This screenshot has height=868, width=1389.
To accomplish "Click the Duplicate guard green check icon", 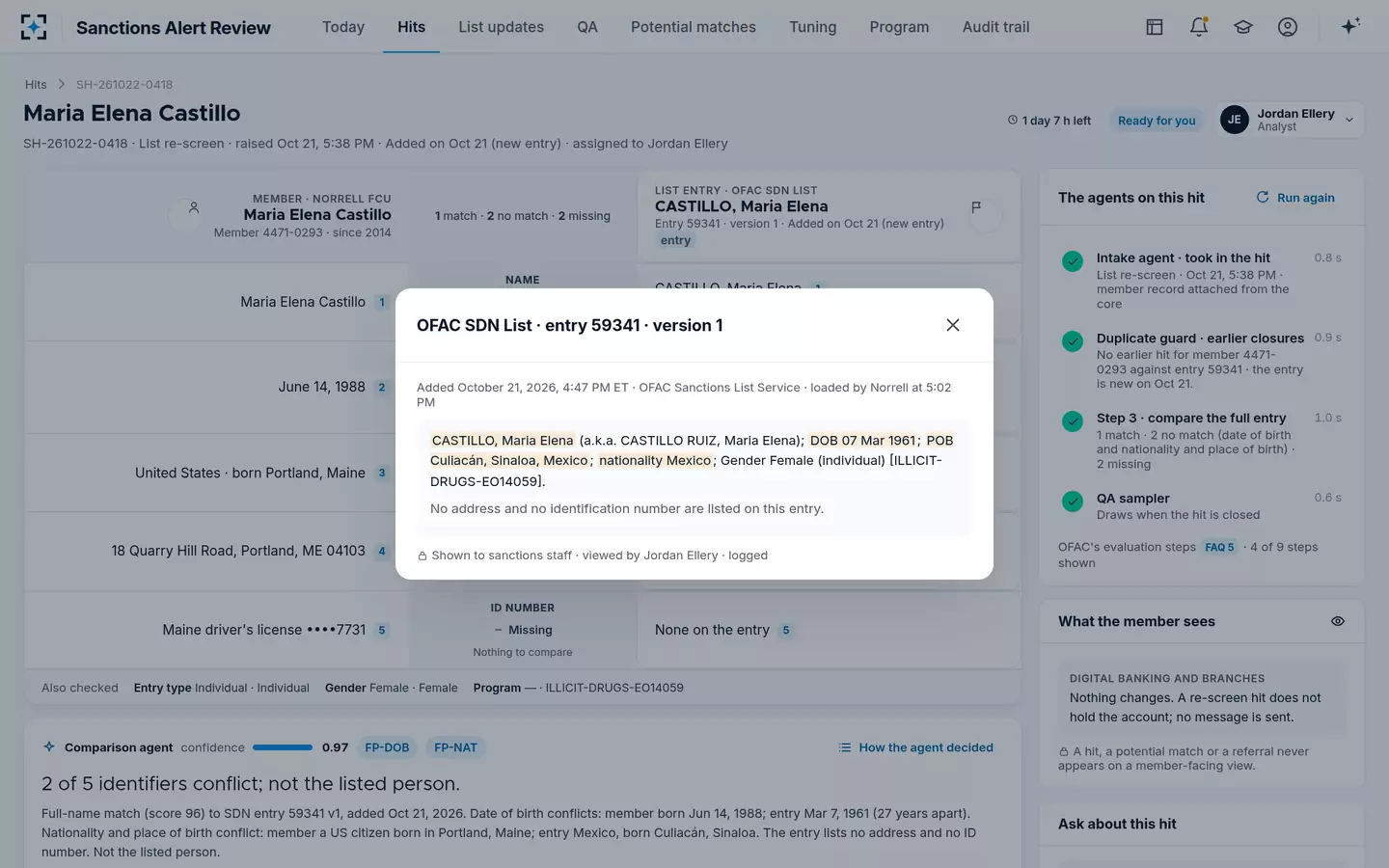I will 1073,341.
